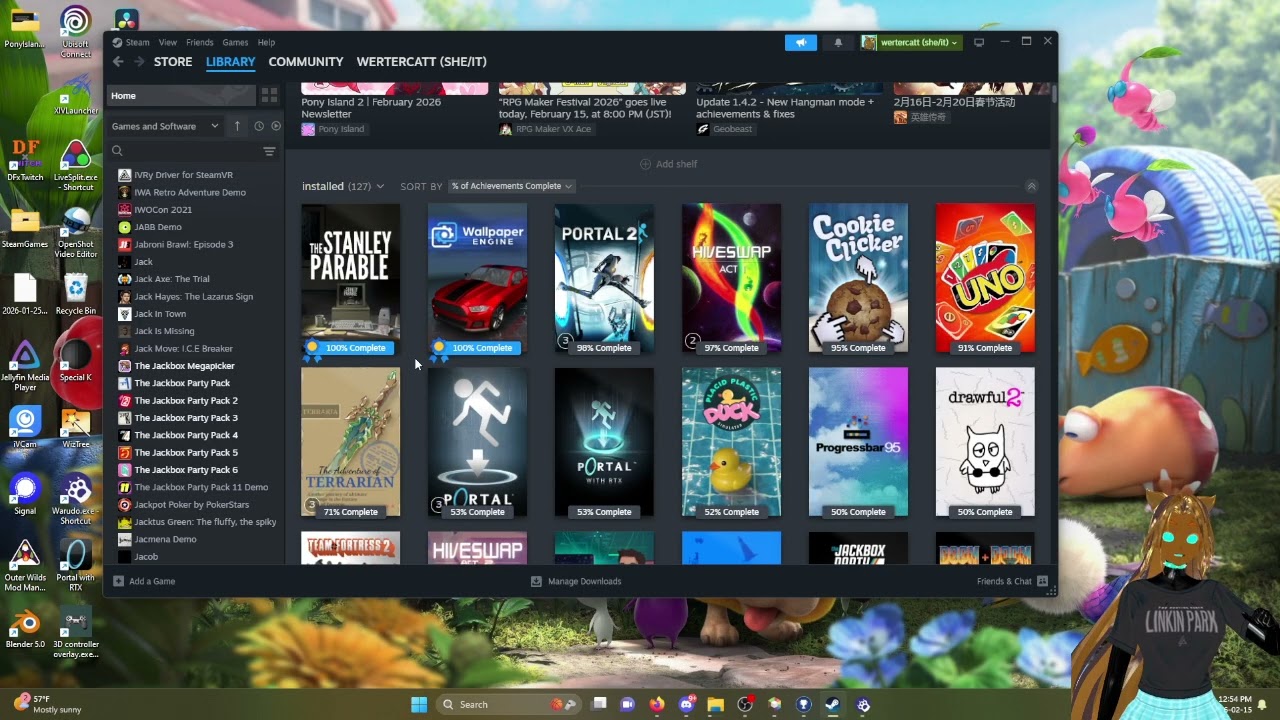Select Home in the library sidebar

coord(181,95)
